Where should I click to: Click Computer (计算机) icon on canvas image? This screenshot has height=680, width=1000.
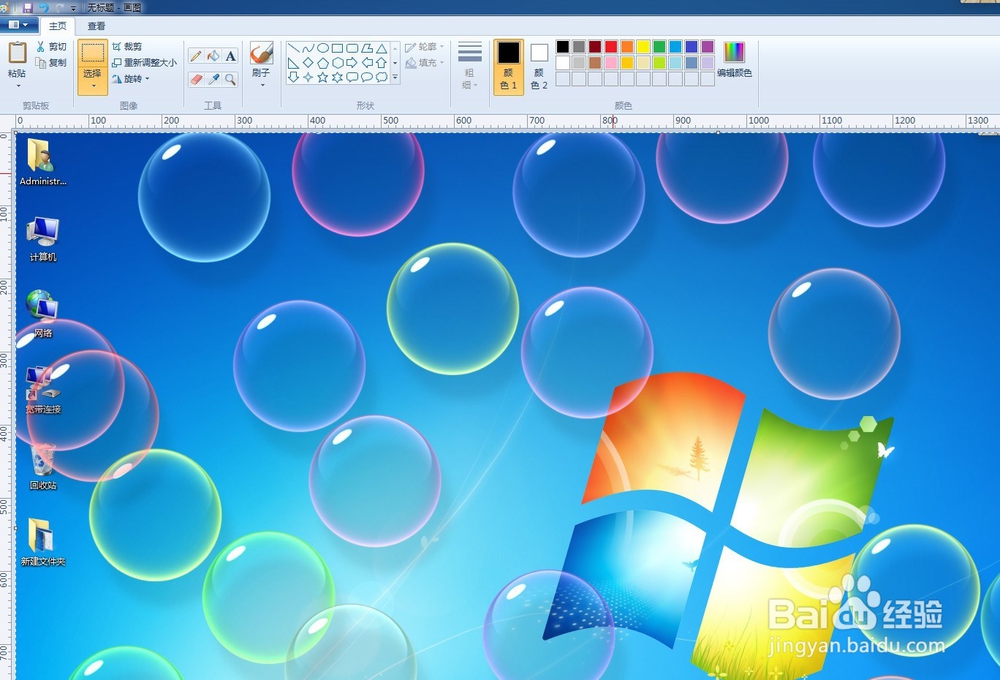coord(43,239)
